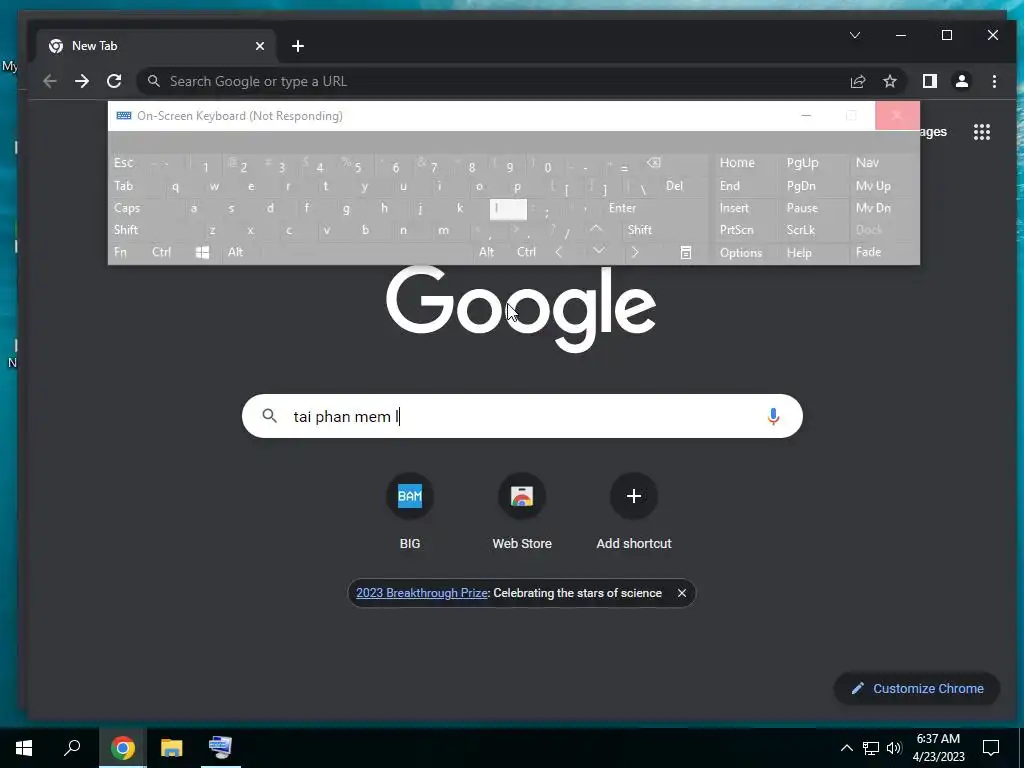Click the Help key on On-Screen Keyboard
The height and width of the screenshot is (768, 1024).
[799, 253]
